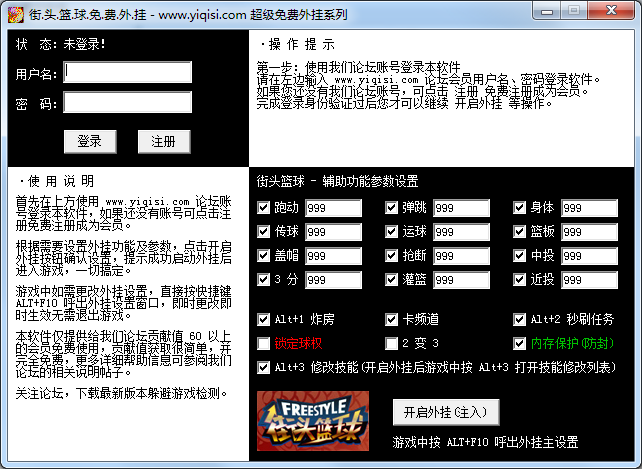Click the 跑动 value field 999

point(333,208)
